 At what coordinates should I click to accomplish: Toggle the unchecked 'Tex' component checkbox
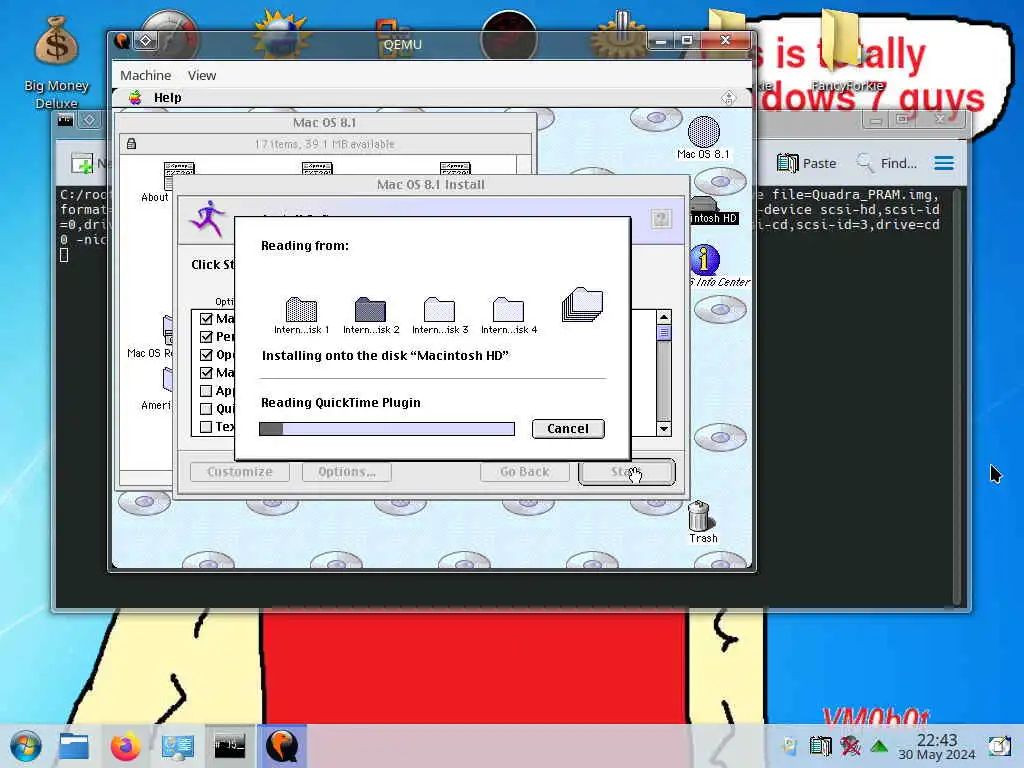tap(206, 426)
